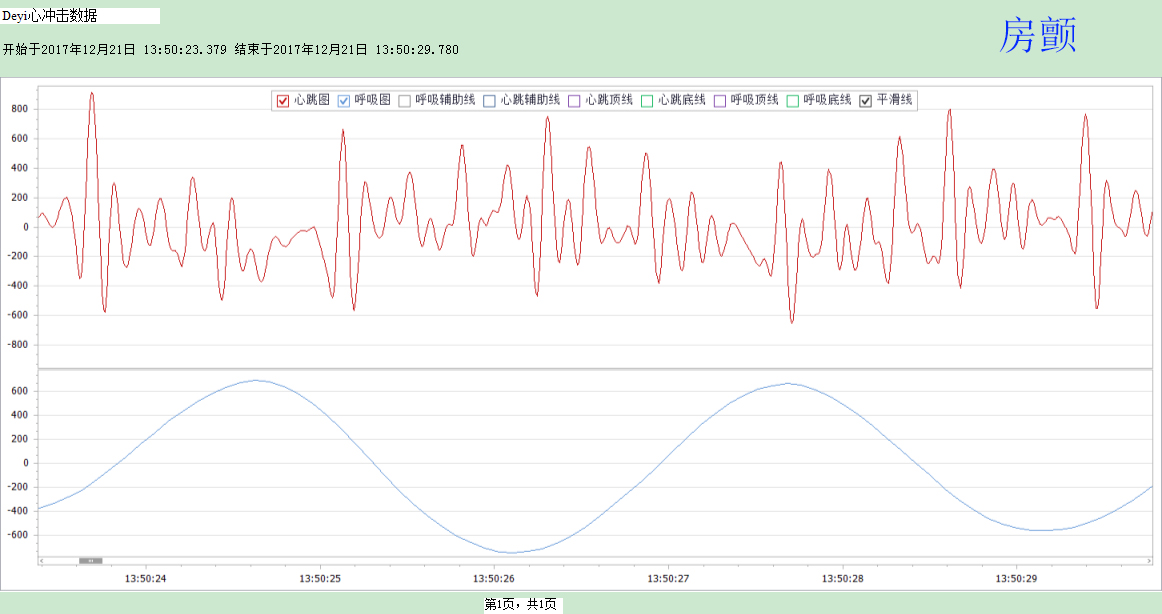
Task: Click the 第1页，共1页 page indicator
Action: 520,605
